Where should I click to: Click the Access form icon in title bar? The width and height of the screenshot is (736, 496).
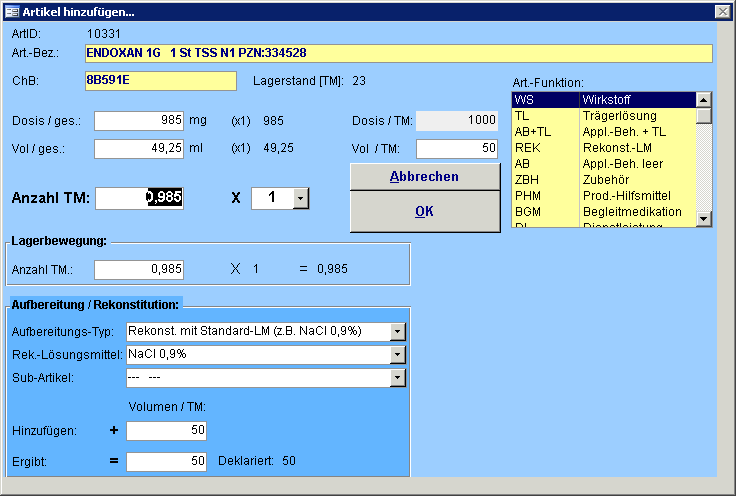(12, 11)
